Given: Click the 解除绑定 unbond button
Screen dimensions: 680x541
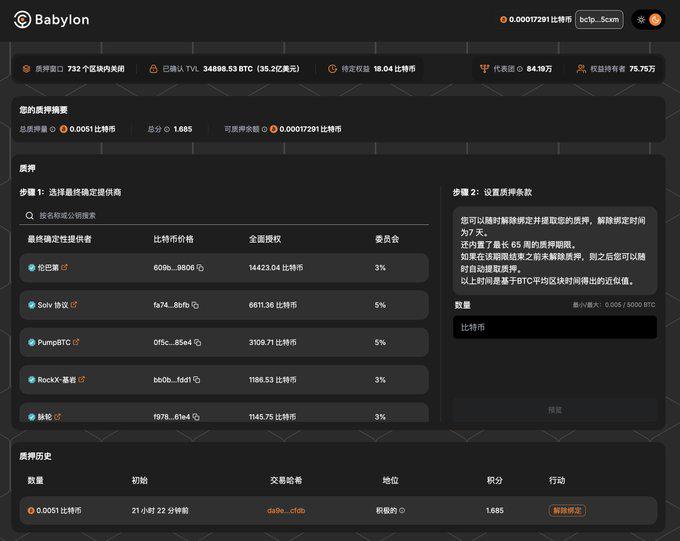Looking at the screenshot, I should pos(567,511).
